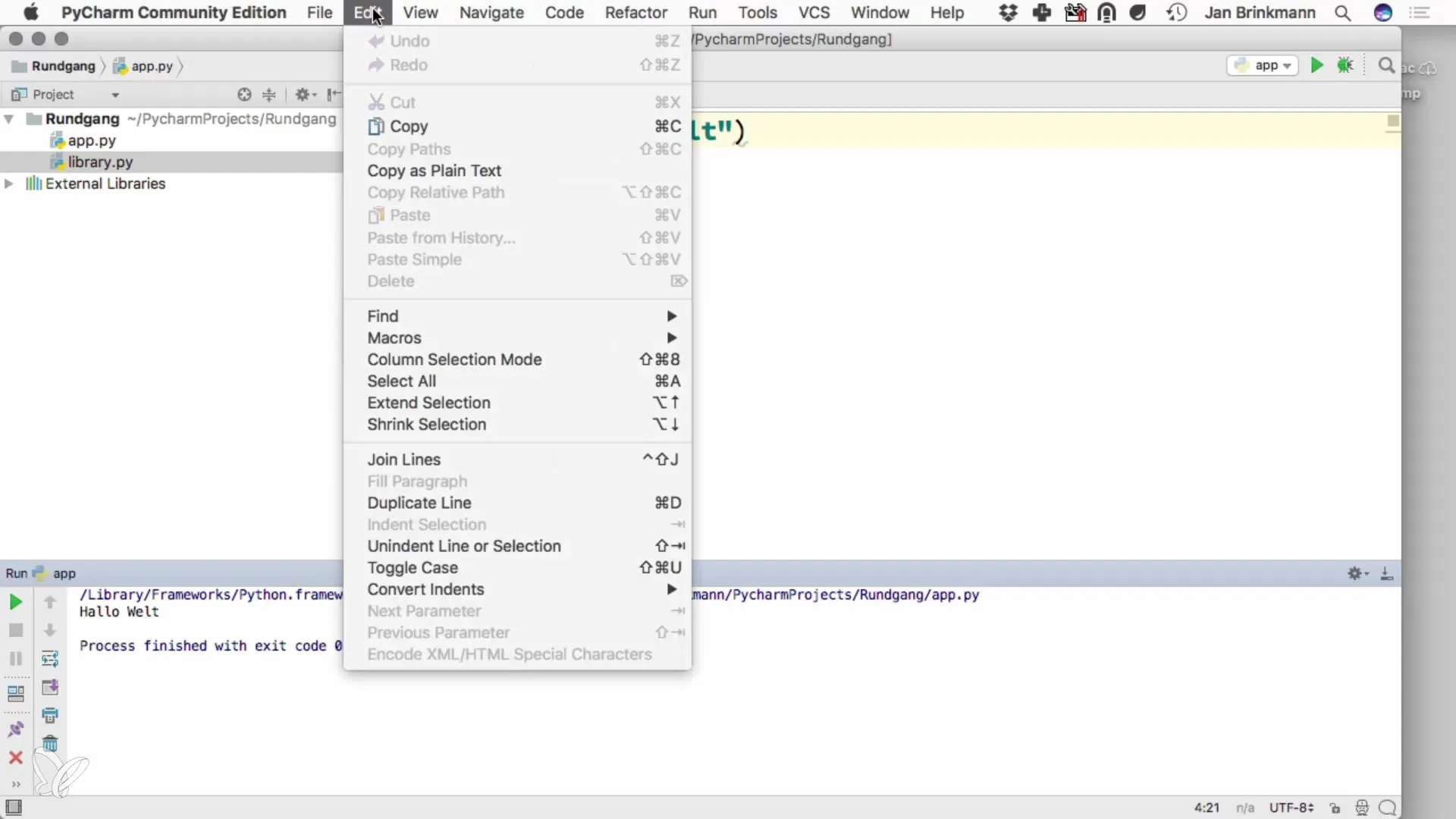Click the red Close X in Run panel
This screenshot has width=1456, height=819.
point(15,758)
